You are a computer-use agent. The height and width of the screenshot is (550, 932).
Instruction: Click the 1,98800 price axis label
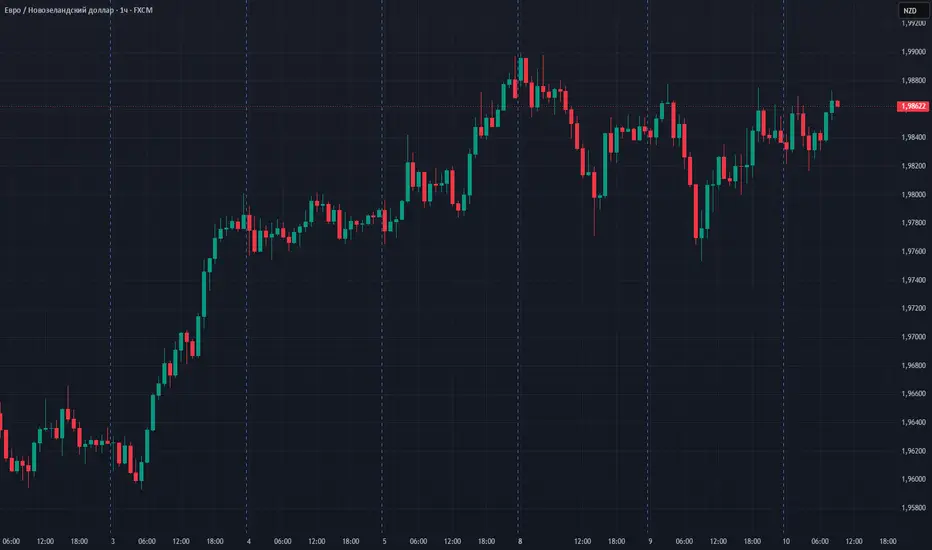tap(914, 80)
